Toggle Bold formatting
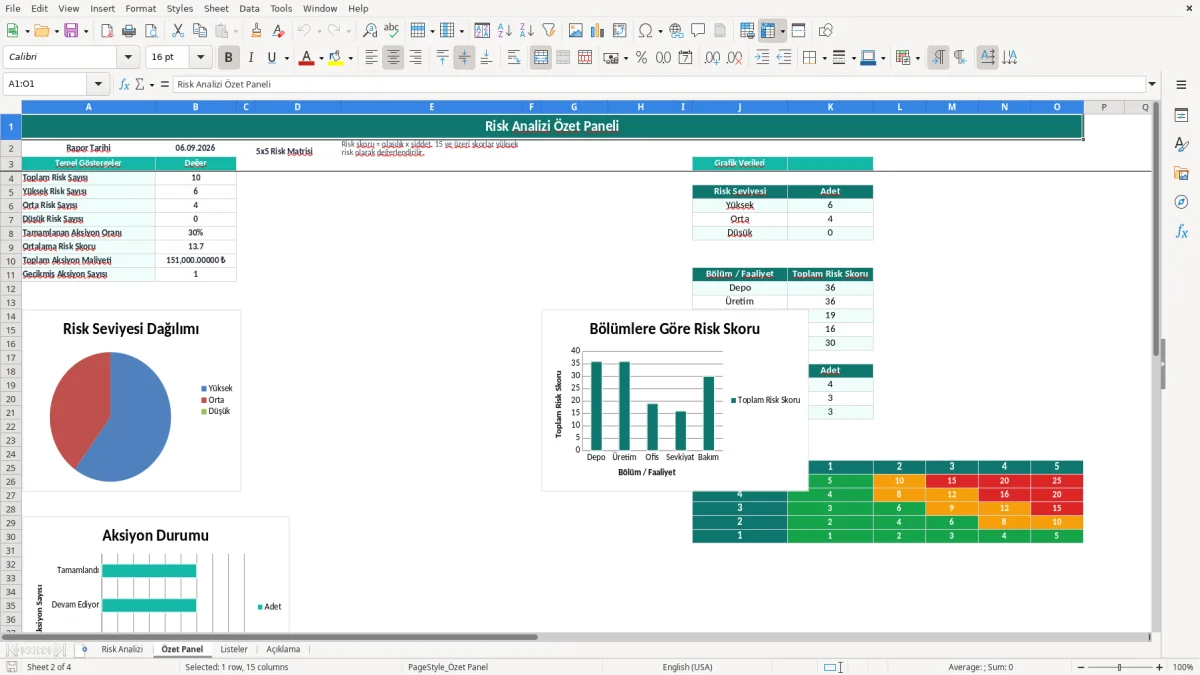The width and height of the screenshot is (1200, 675). click(x=229, y=58)
